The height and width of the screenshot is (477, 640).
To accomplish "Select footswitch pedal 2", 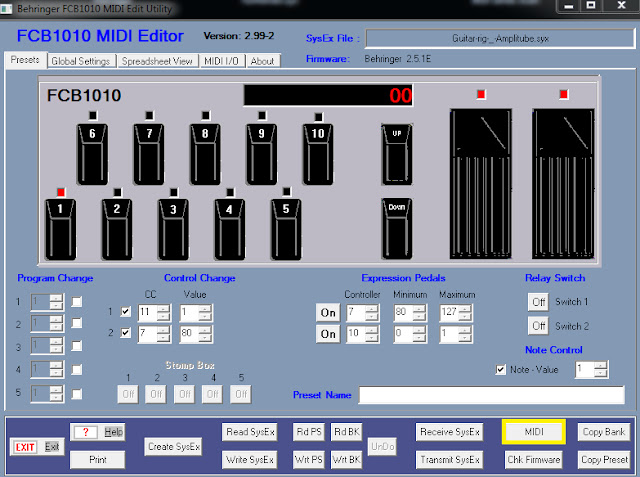I will 117,229.
